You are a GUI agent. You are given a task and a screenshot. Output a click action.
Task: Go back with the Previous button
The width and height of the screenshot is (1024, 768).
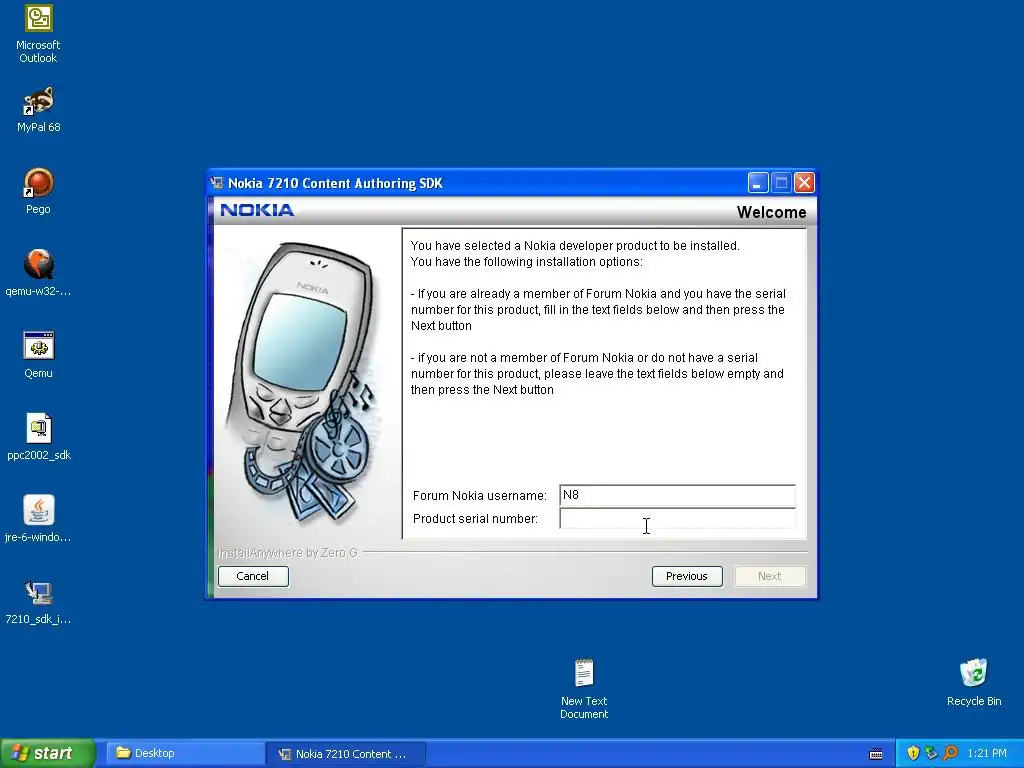pyautogui.click(x=687, y=576)
